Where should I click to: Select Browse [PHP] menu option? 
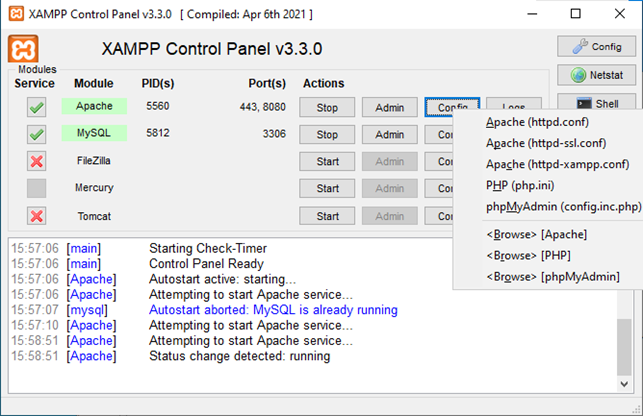pos(528,255)
